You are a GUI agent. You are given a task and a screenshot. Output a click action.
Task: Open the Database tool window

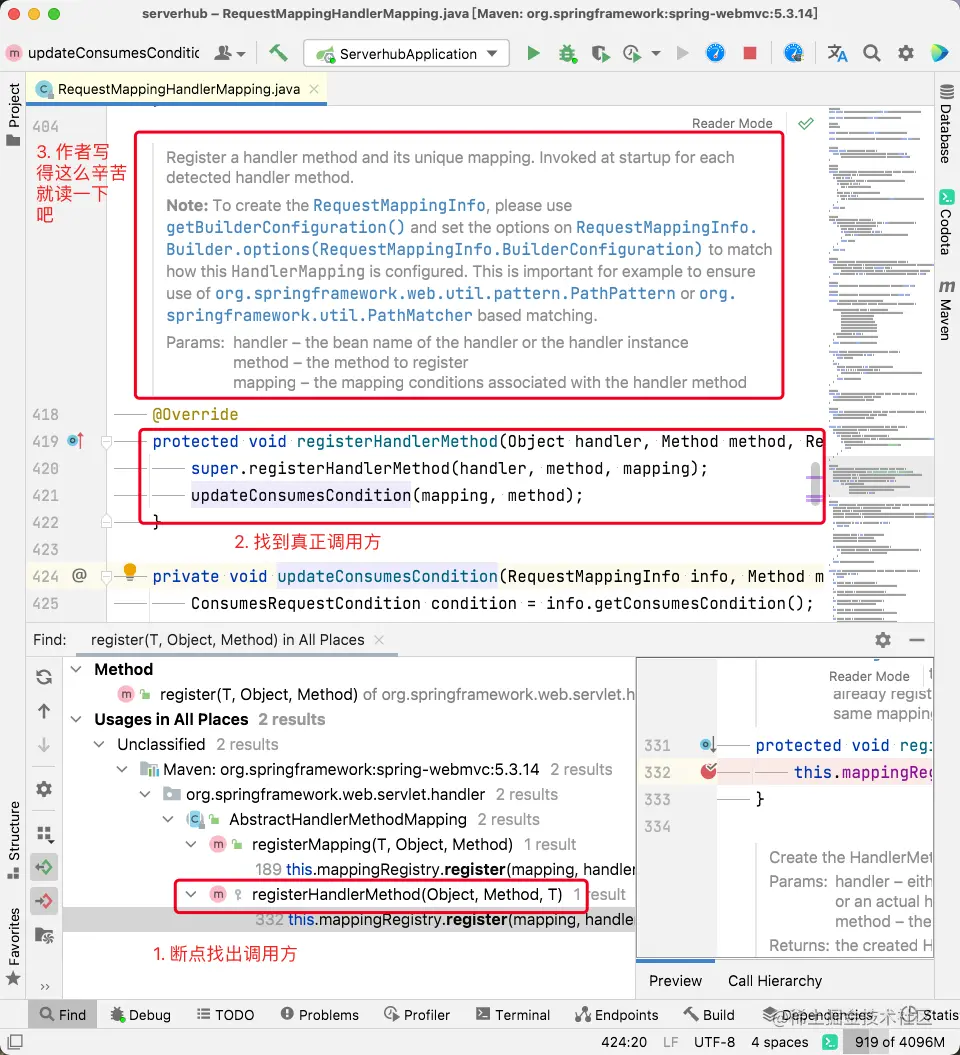947,124
